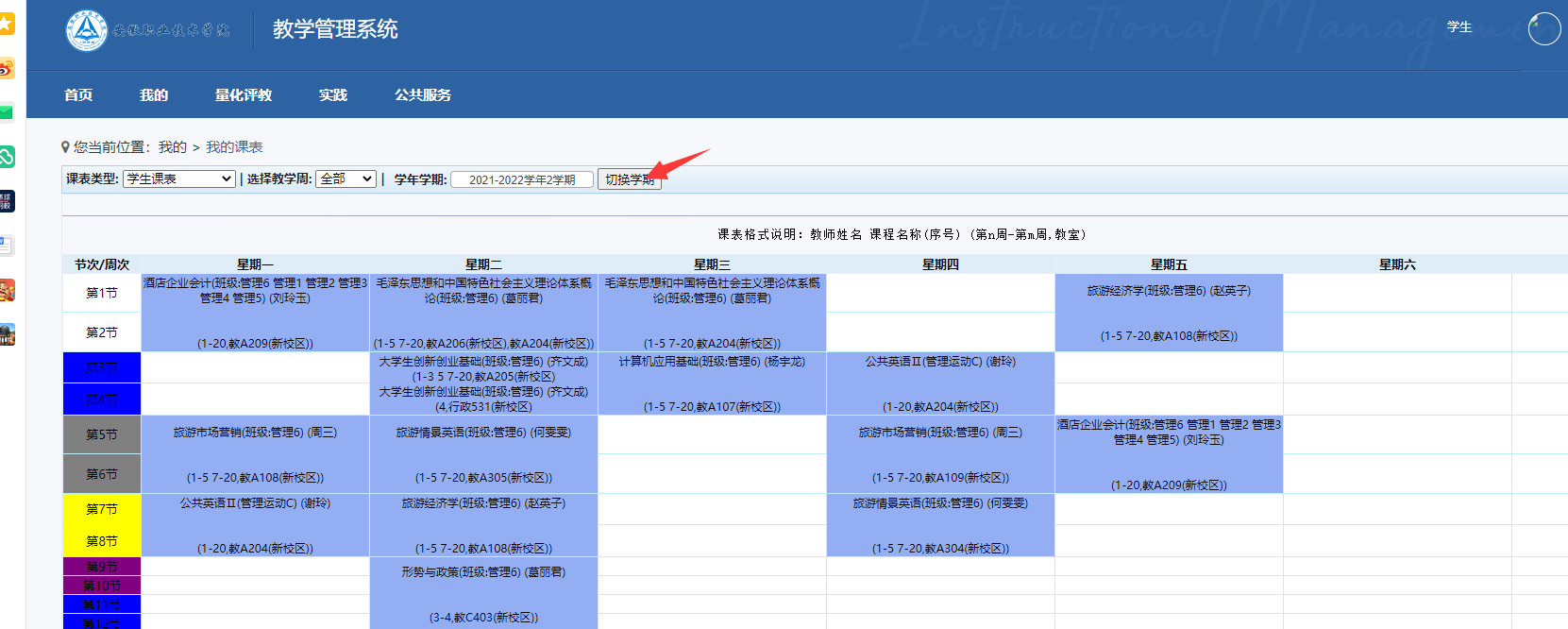This screenshot has height=629, width=1568.
Task: Click the location pin icon before breadcrumb
Action: point(65,147)
